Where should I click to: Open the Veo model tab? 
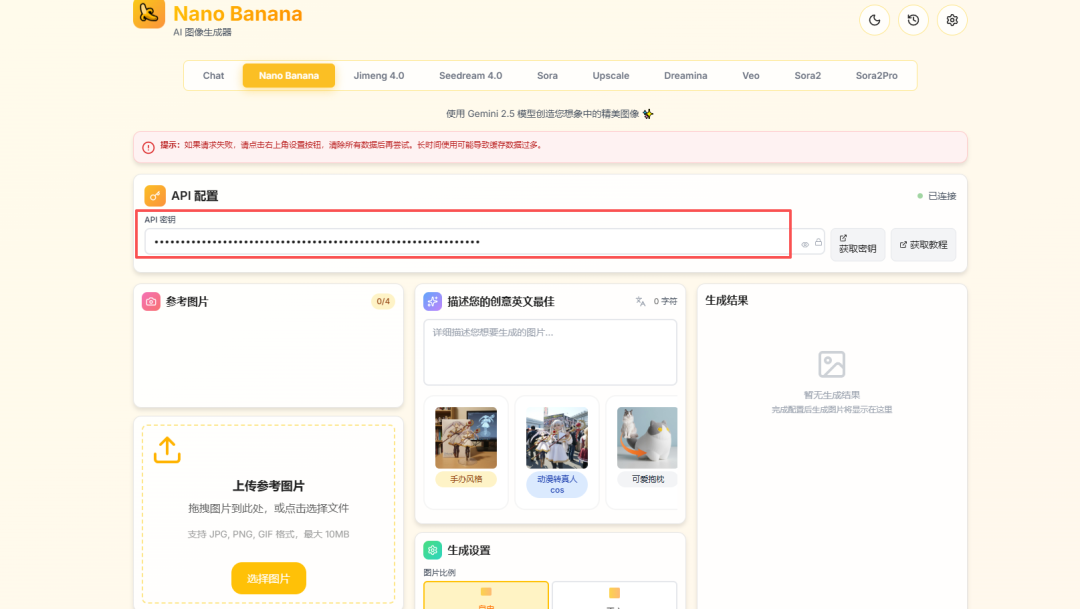pyautogui.click(x=751, y=75)
